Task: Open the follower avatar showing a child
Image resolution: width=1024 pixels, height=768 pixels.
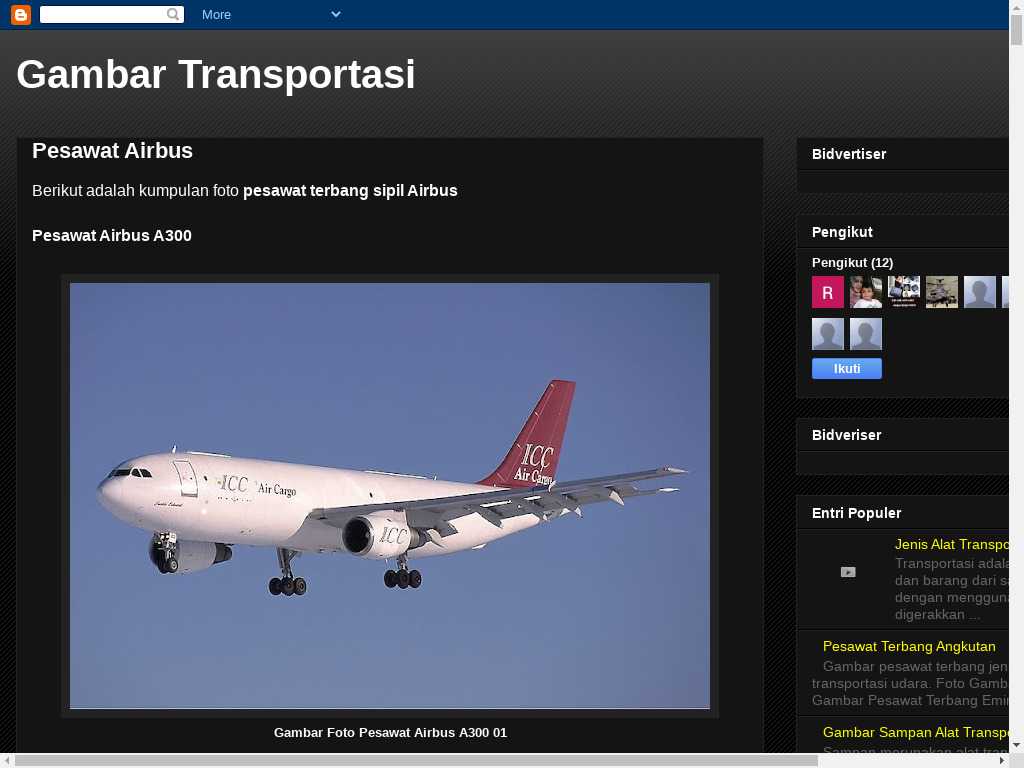Action: click(x=866, y=292)
